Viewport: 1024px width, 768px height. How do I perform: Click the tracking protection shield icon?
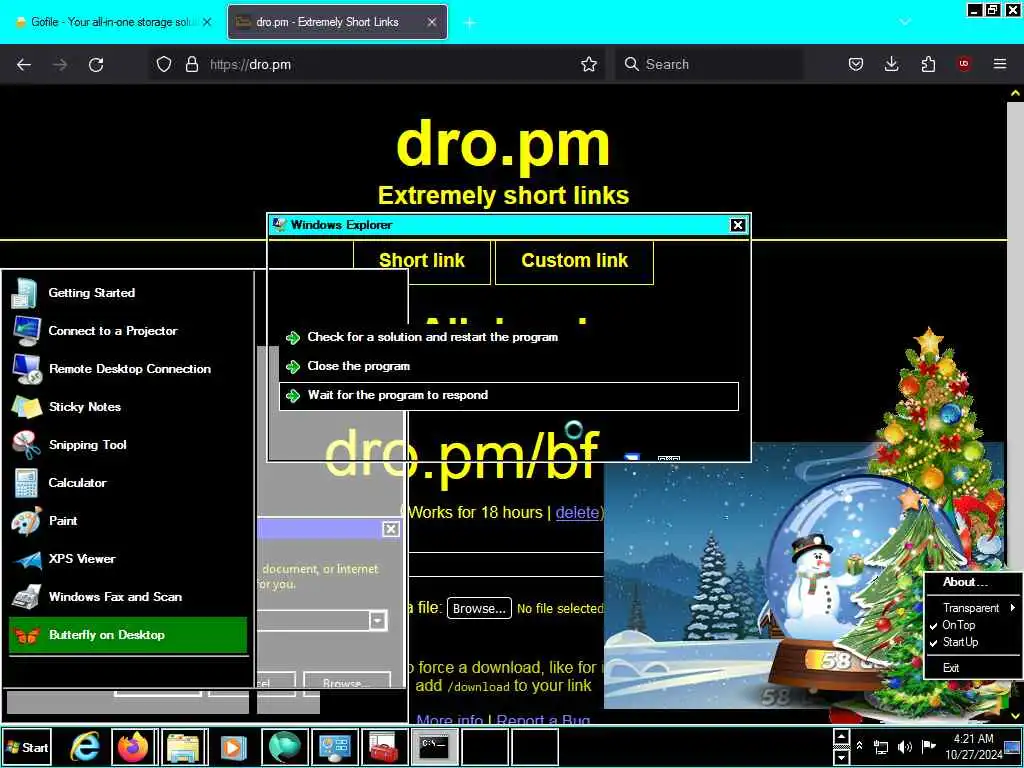click(164, 64)
